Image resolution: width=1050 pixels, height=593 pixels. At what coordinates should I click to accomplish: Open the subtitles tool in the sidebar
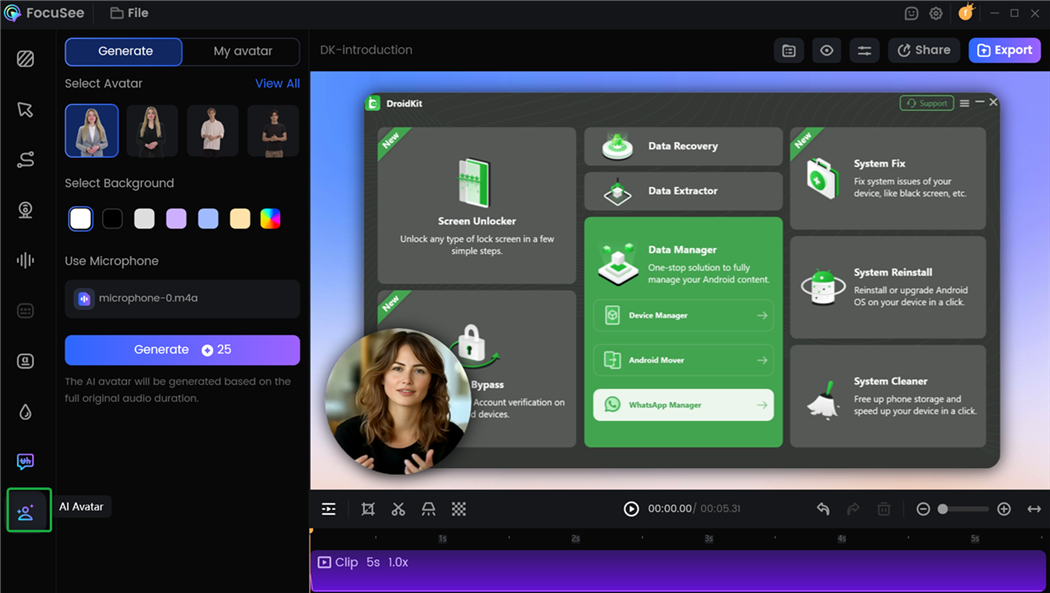[28, 310]
